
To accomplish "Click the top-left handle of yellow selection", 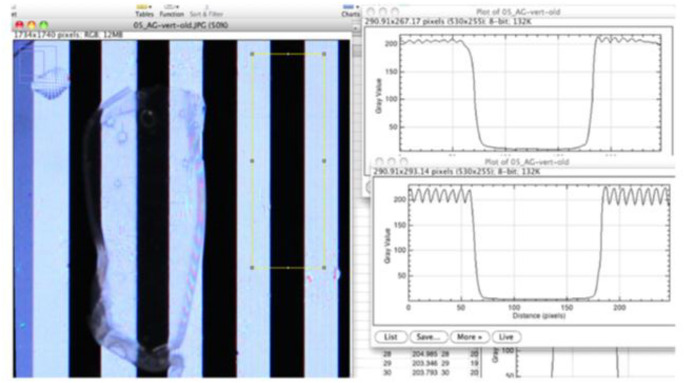I will coord(252,54).
